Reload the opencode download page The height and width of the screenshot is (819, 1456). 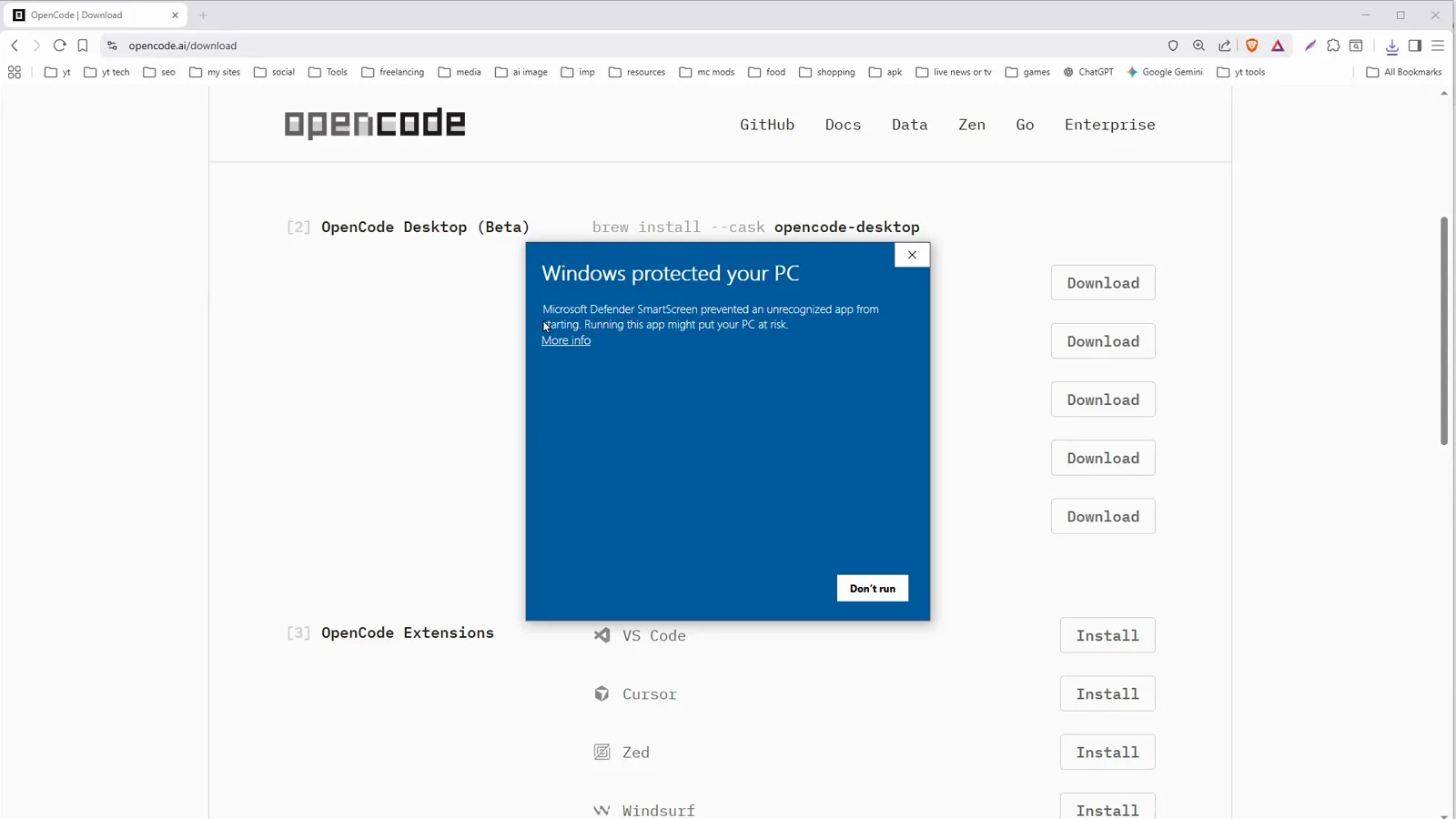(x=59, y=45)
